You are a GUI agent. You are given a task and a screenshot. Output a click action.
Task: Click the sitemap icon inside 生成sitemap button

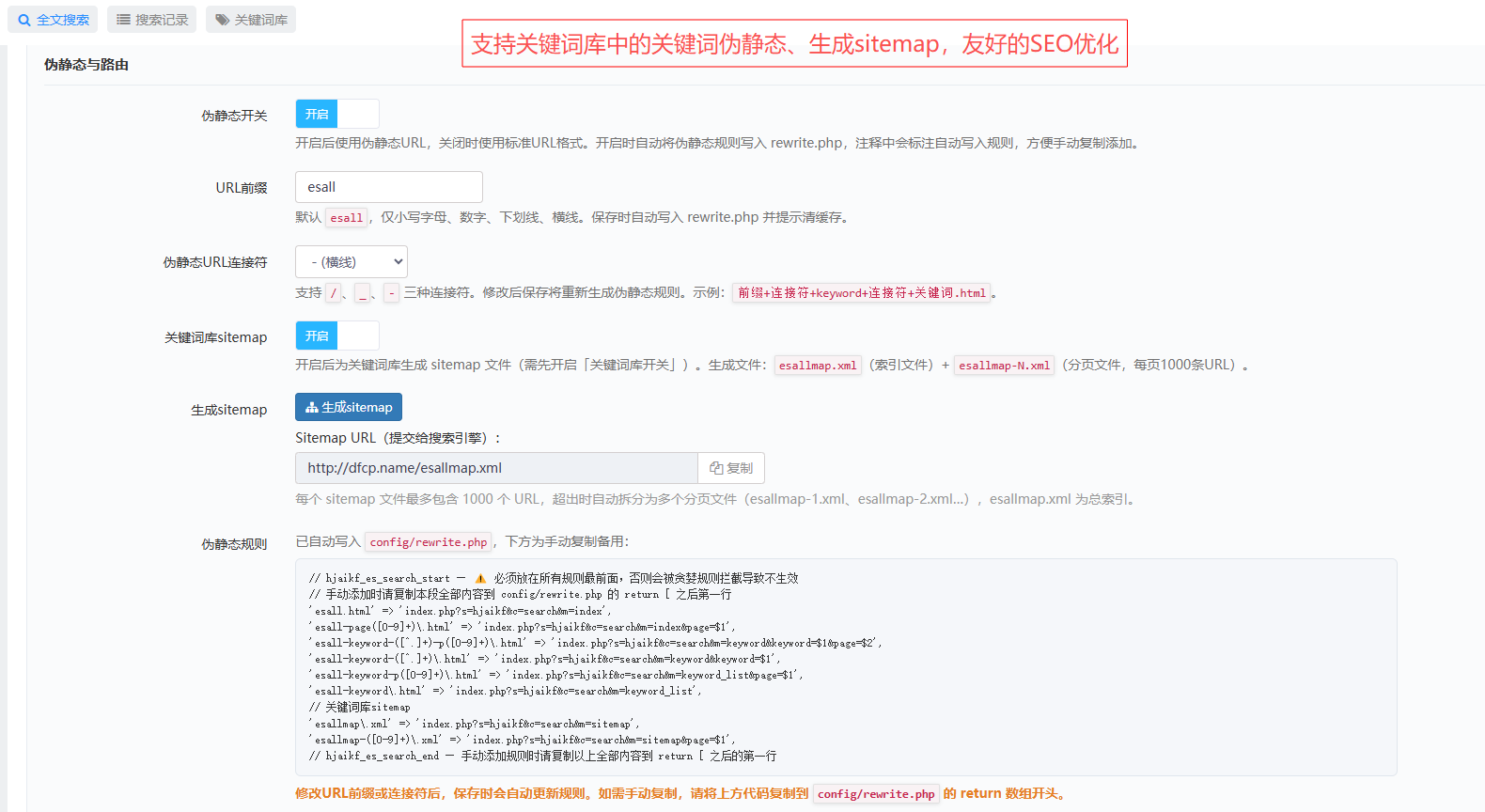312,407
